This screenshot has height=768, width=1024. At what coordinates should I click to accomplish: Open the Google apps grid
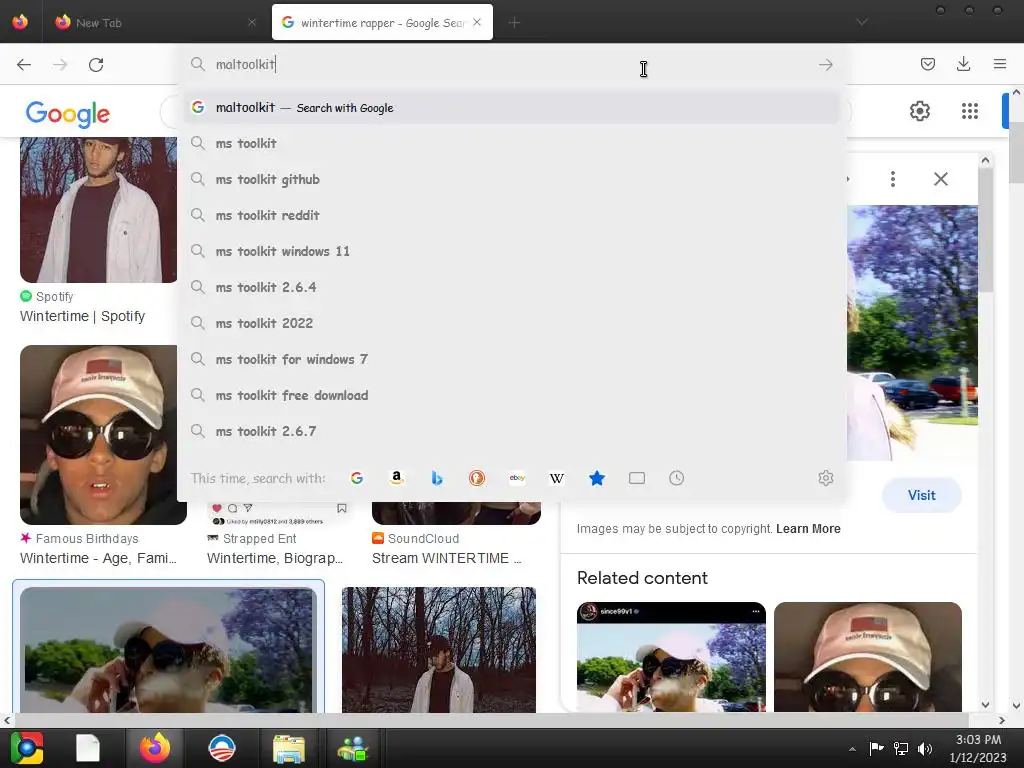(x=970, y=111)
